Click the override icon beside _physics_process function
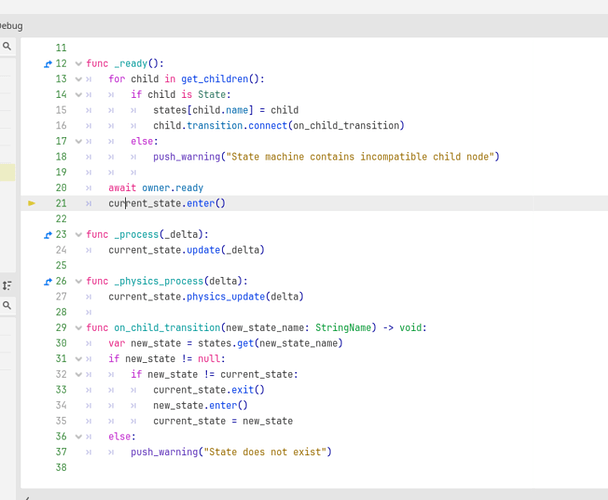The width and height of the screenshot is (608, 500). [48, 281]
